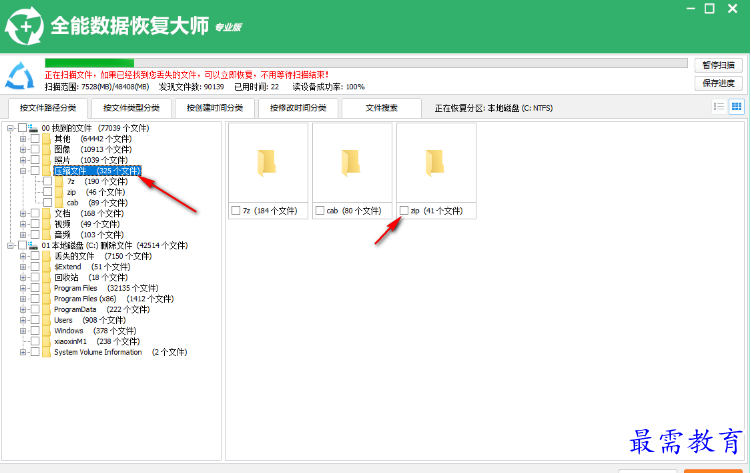Expand the Windows tree node
The width and height of the screenshot is (751, 473).
click(x=23, y=331)
